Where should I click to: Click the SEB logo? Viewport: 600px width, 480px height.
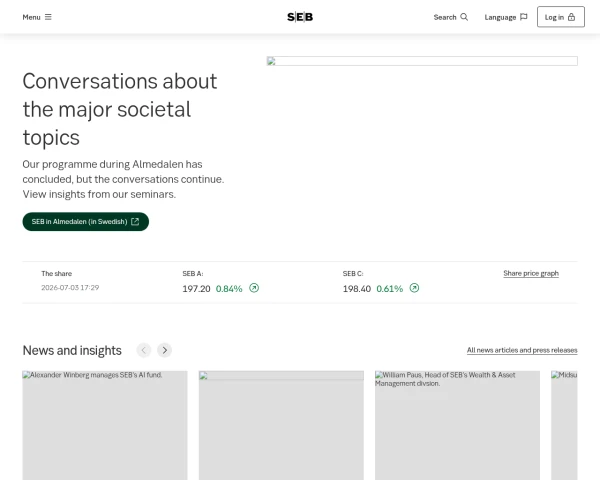tap(300, 17)
